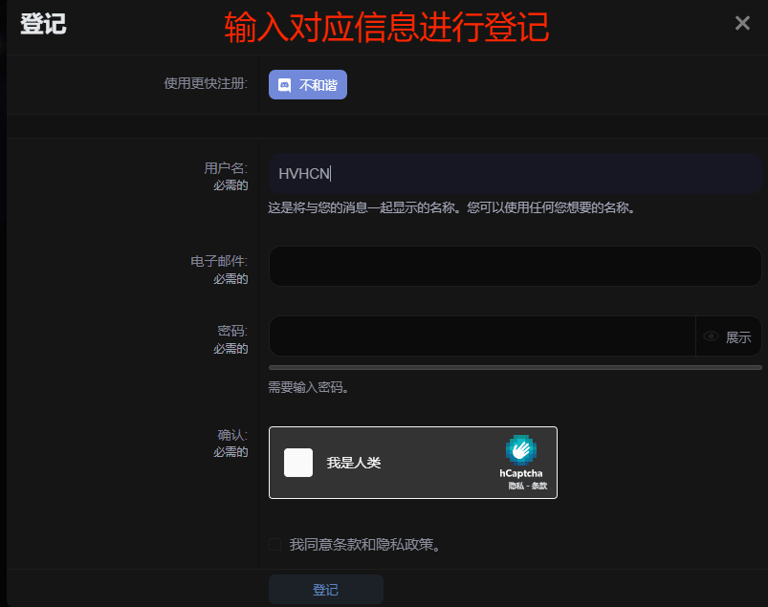Click into the 用户名 field containing HVHCN

515,173
